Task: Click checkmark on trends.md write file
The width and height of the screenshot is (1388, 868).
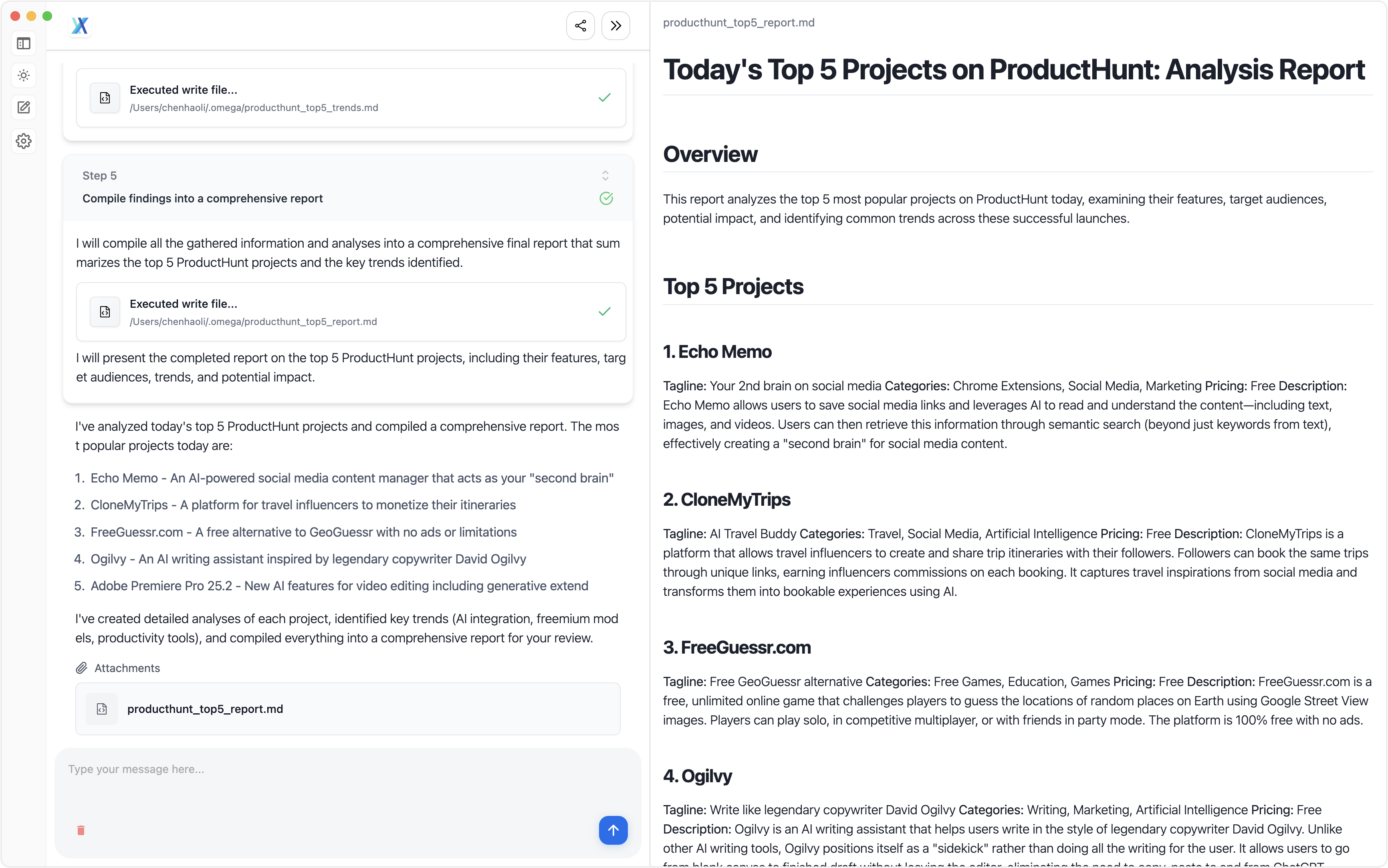Action: pyautogui.click(x=605, y=98)
